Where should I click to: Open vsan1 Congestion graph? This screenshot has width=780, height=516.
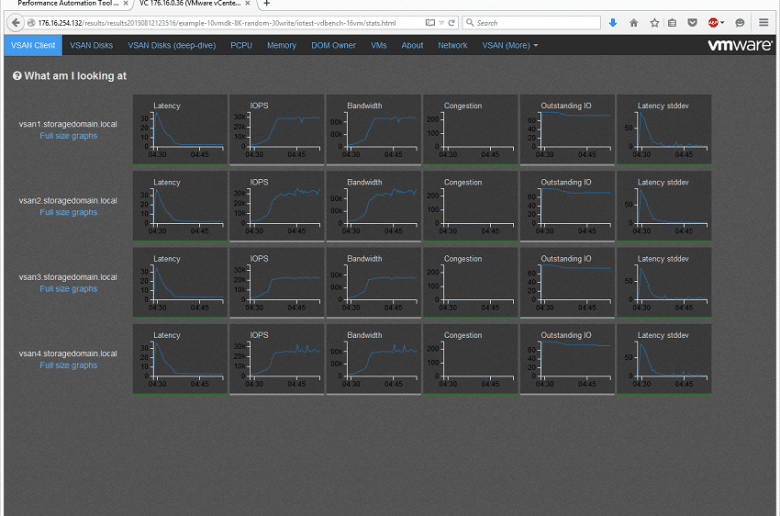tap(471, 129)
